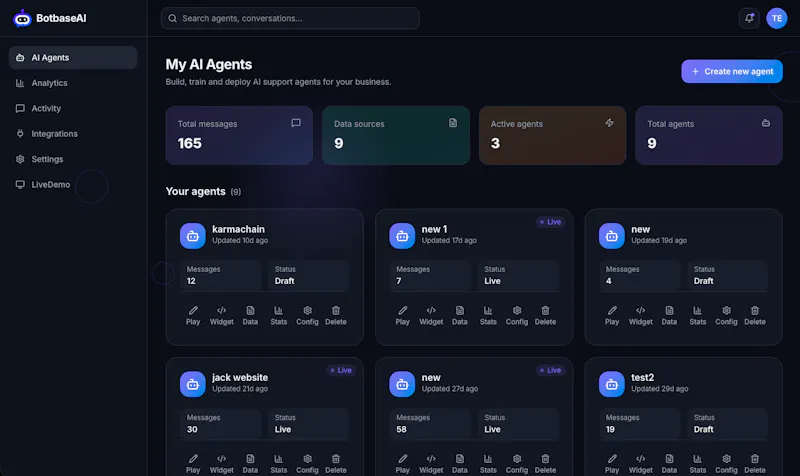The width and height of the screenshot is (800, 476).
Task: Click the Live badge on jack website card
Action: [x=341, y=370]
